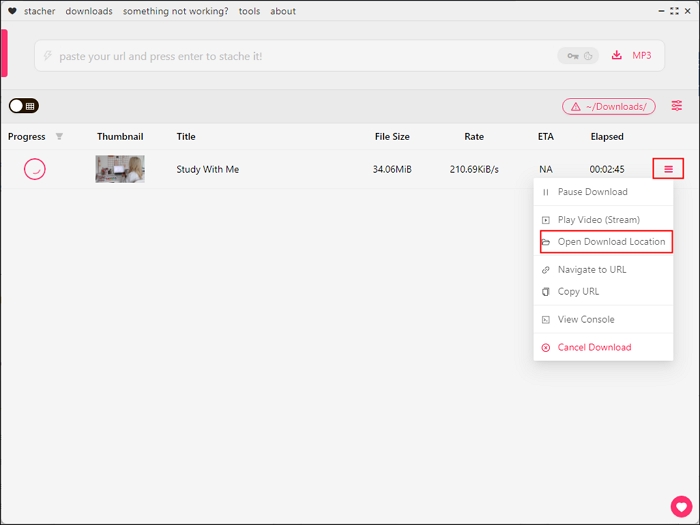Image resolution: width=700 pixels, height=525 pixels.
Task: Choose Play Video (Stream) menu item
Action: click(x=603, y=220)
